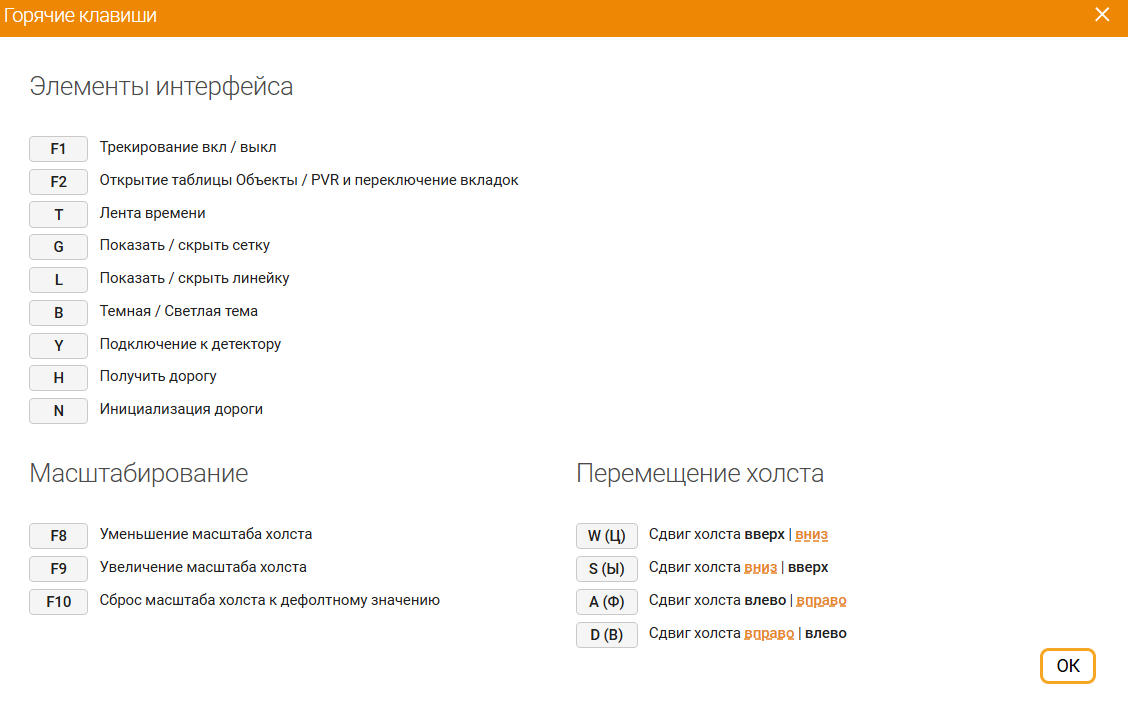Click the F2 key badge for Objects/PVR table
Screen dimensions: 1128x706
pos(58,181)
